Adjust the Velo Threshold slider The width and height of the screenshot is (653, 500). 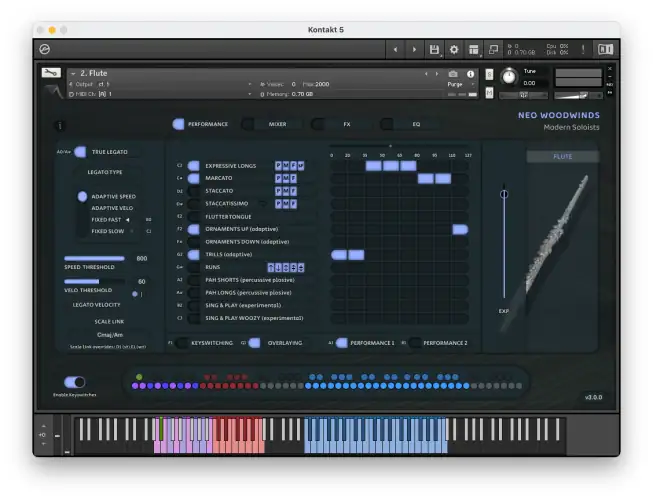coord(95,282)
